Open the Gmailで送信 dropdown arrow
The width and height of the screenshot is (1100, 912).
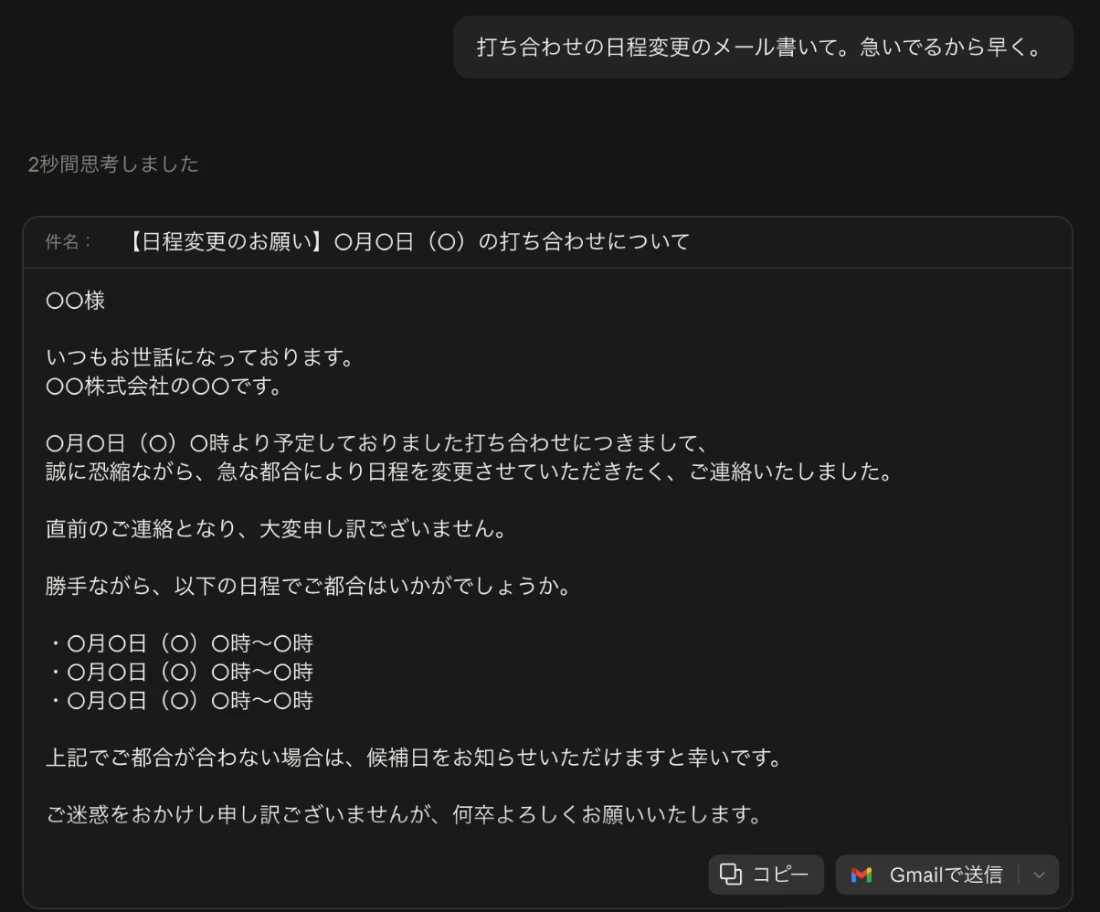tap(1039, 875)
